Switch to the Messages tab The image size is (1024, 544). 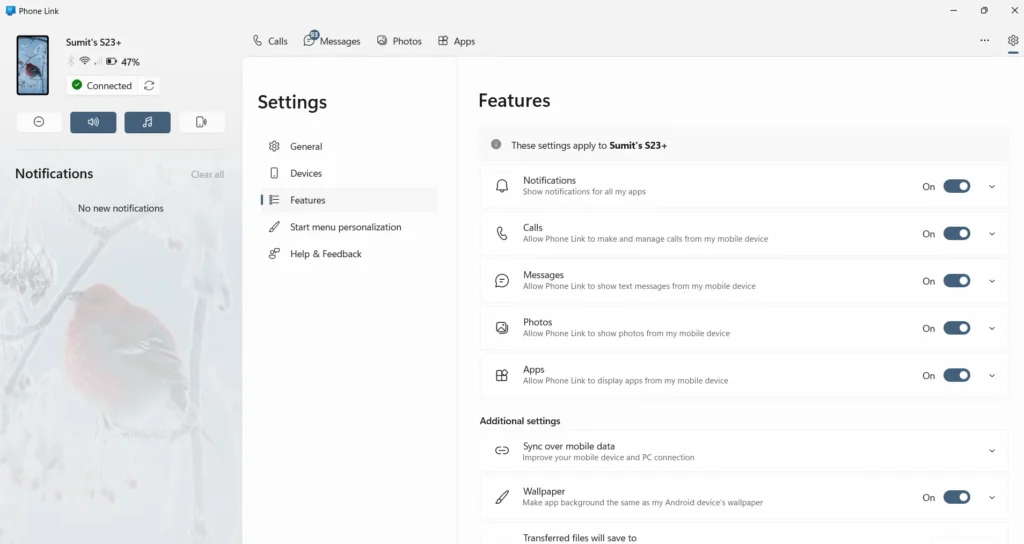click(332, 40)
